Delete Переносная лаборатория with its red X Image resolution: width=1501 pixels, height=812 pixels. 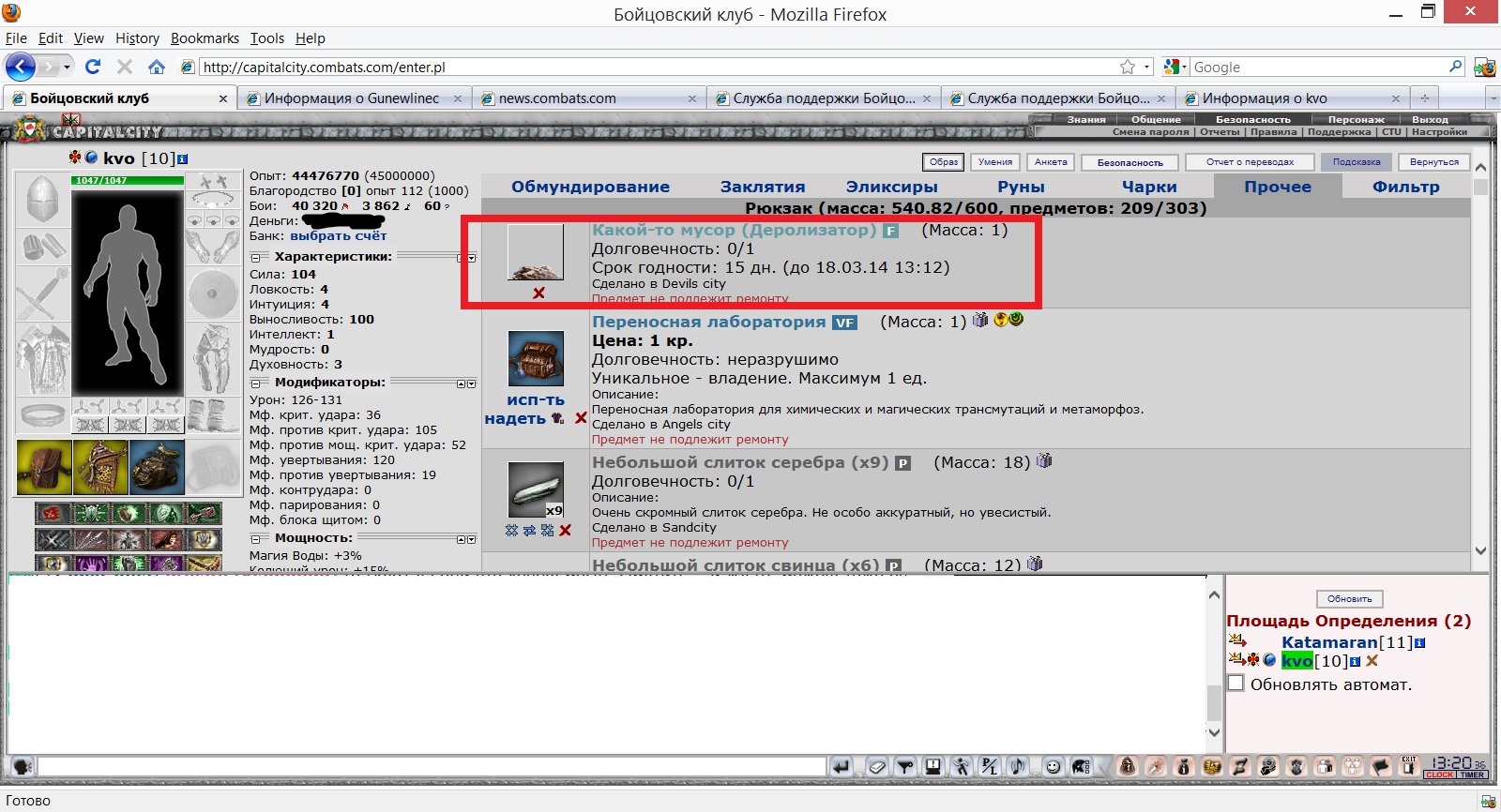(x=581, y=418)
